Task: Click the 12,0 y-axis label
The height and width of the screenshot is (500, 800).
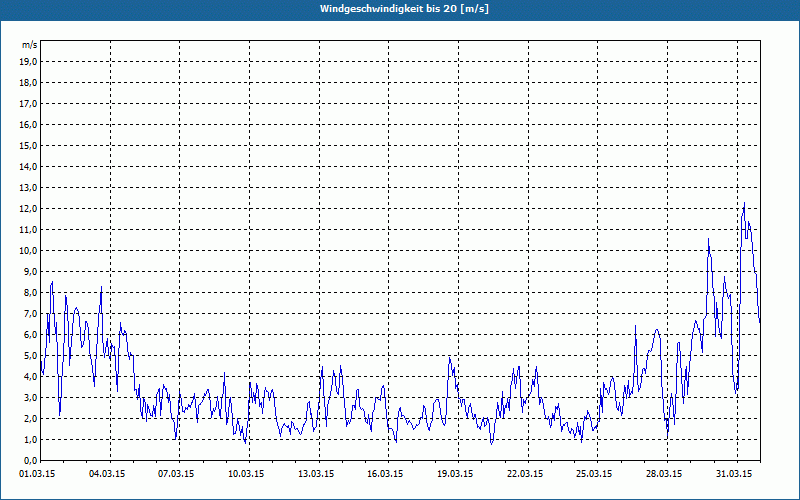Action: tap(28, 209)
